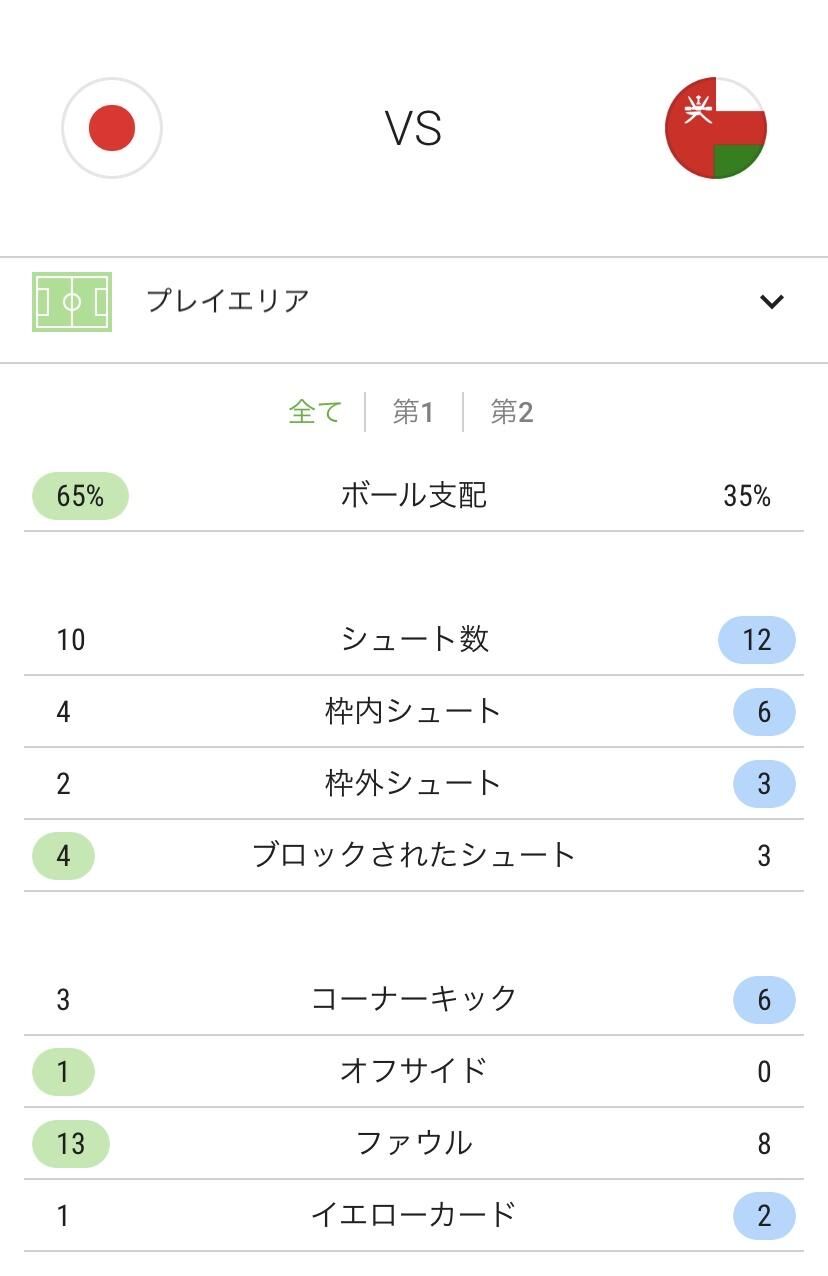Click the ボール支配 stat label
Viewport: 828px width, 1276px height.
pos(414,496)
